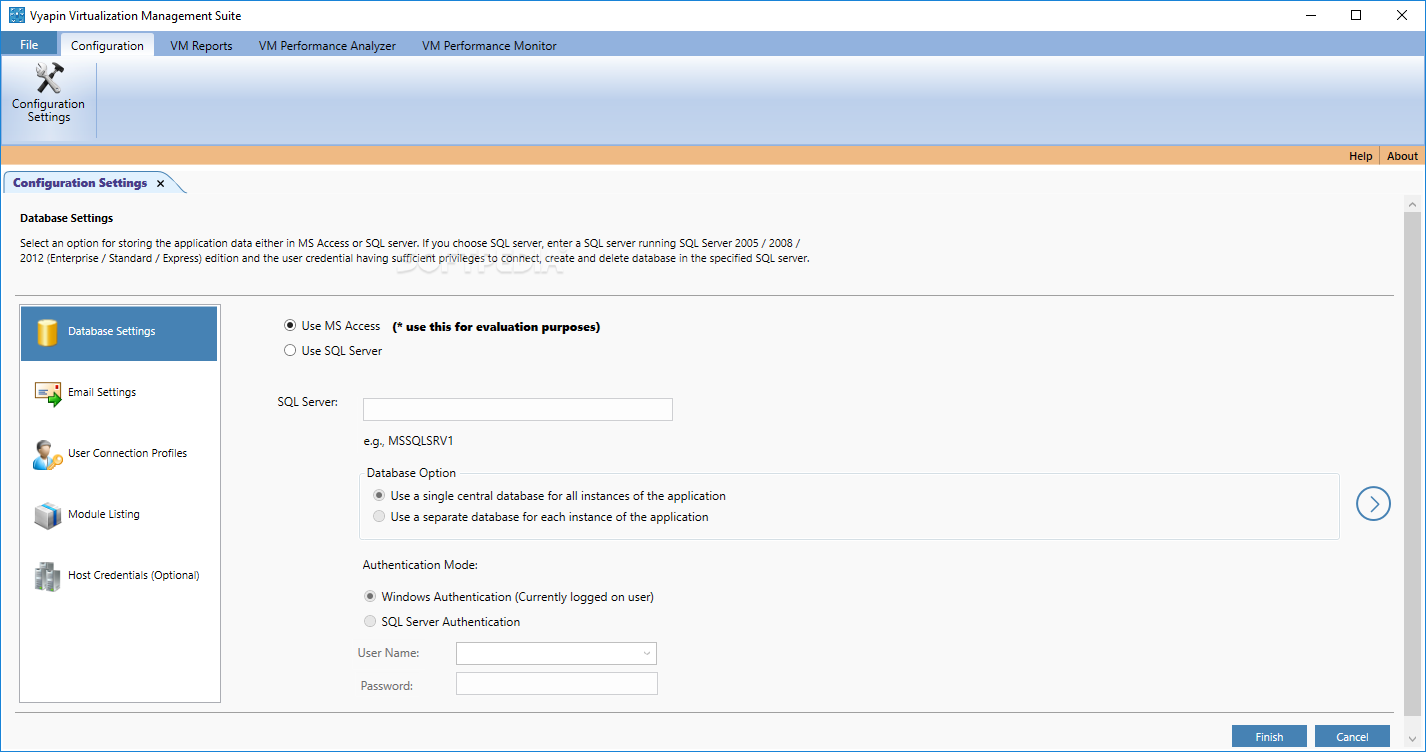This screenshot has height=752, width=1426.
Task: Go to next page with the circular arrow
Action: point(1373,504)
